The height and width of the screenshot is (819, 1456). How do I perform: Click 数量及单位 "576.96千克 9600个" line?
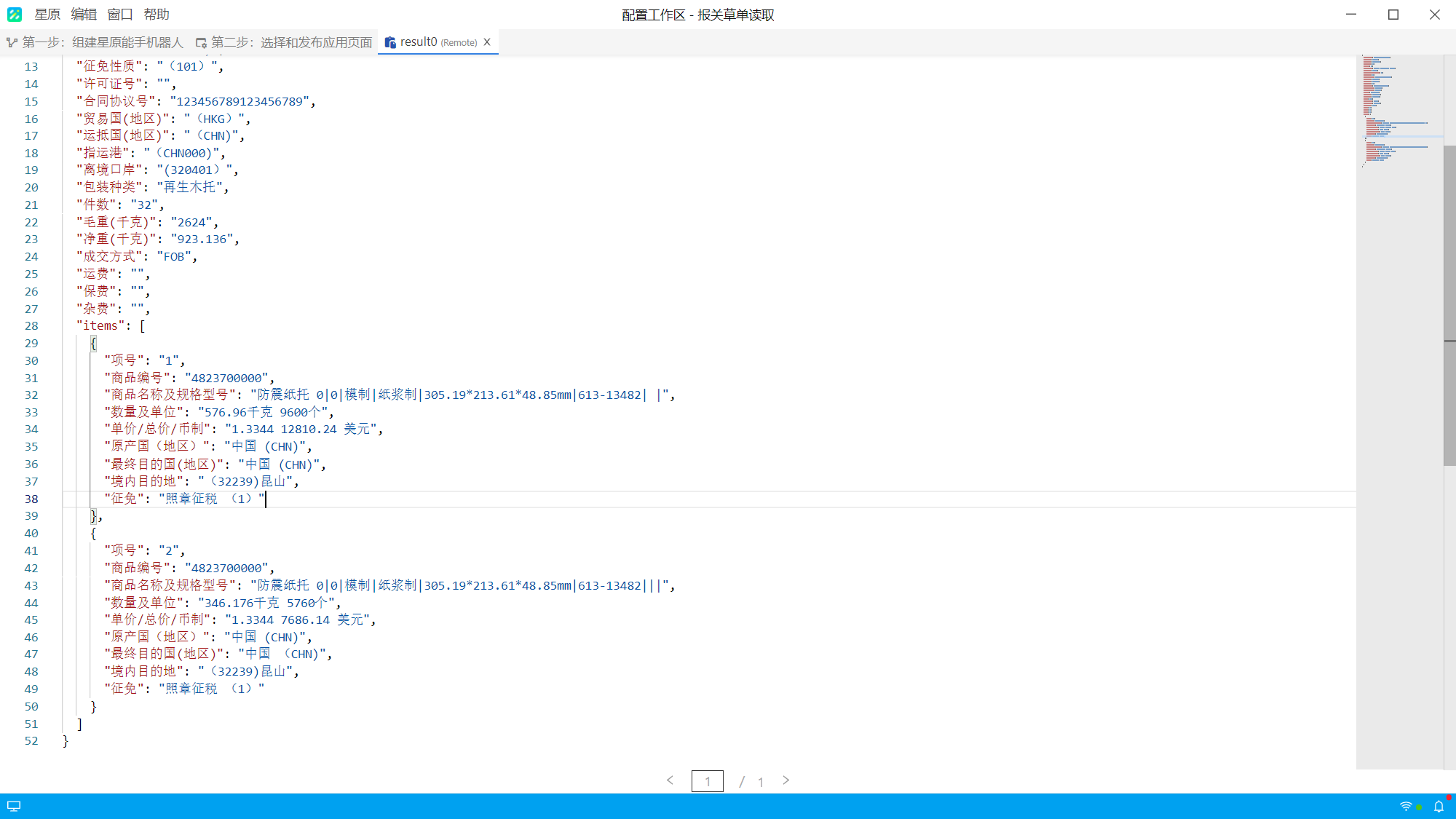click(219, 412)
